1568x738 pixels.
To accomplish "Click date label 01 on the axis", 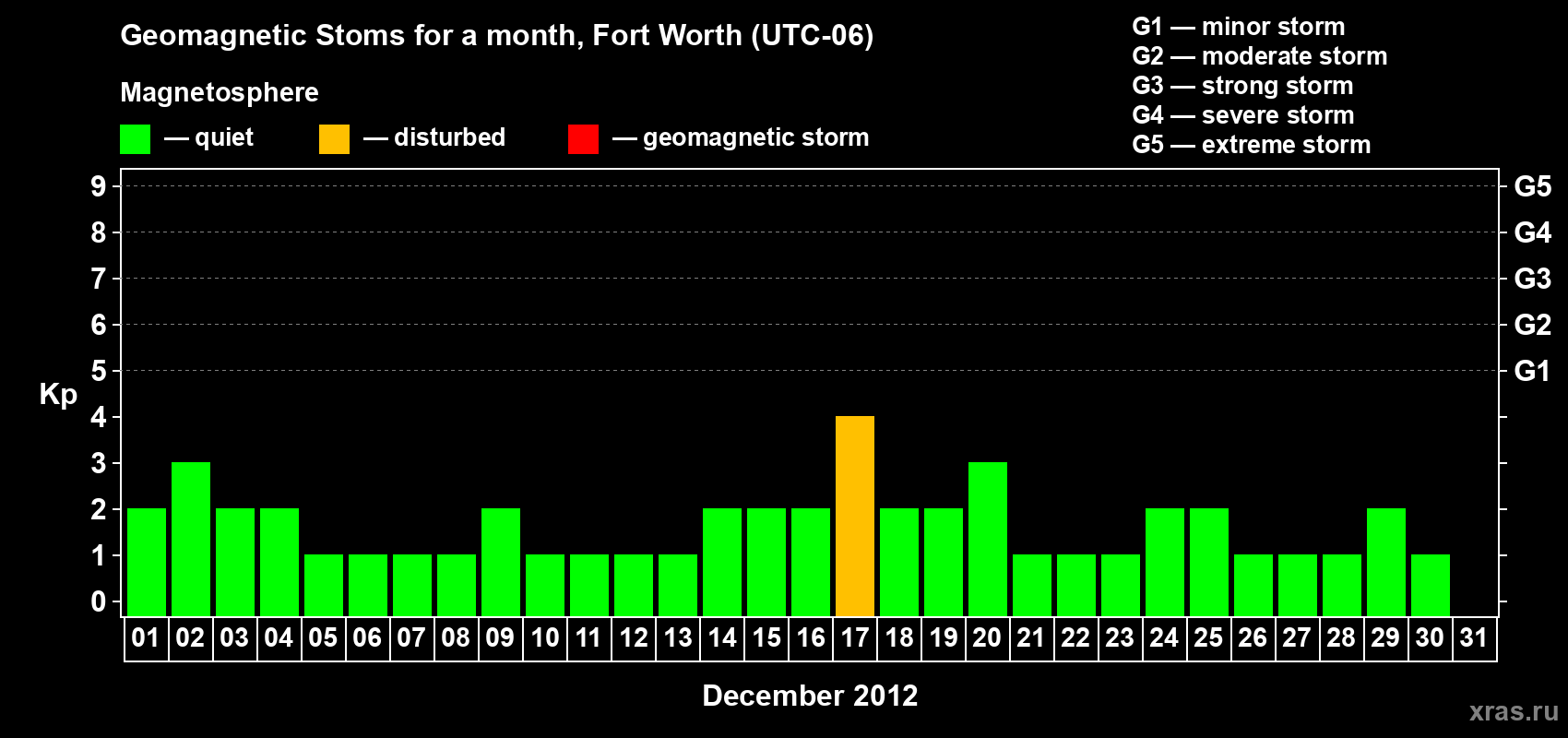I will (146, 638).
